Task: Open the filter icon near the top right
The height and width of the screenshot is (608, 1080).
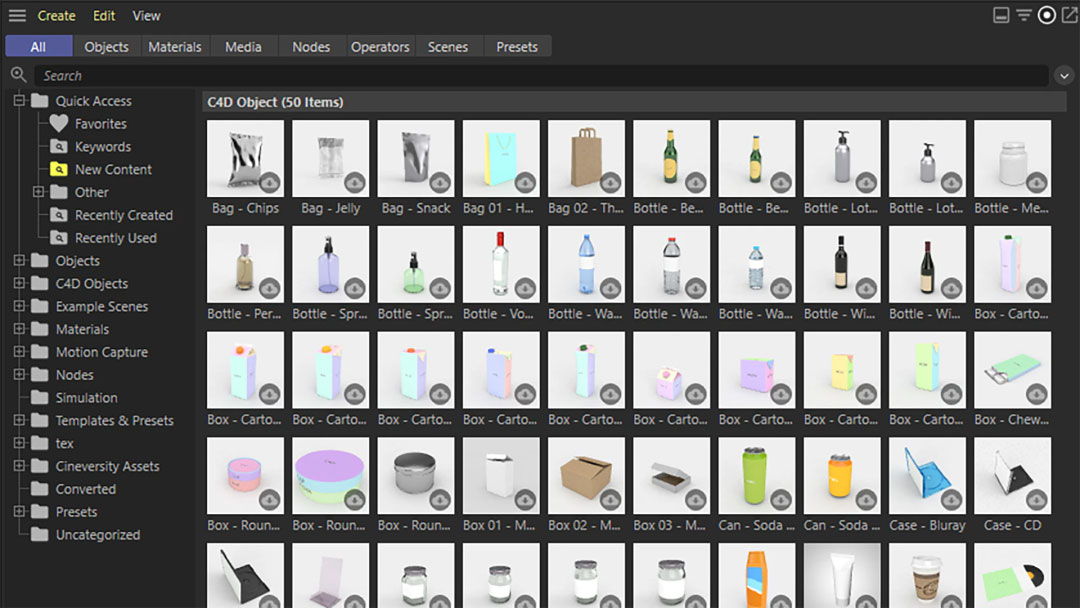Action: tap(1025, 15)
